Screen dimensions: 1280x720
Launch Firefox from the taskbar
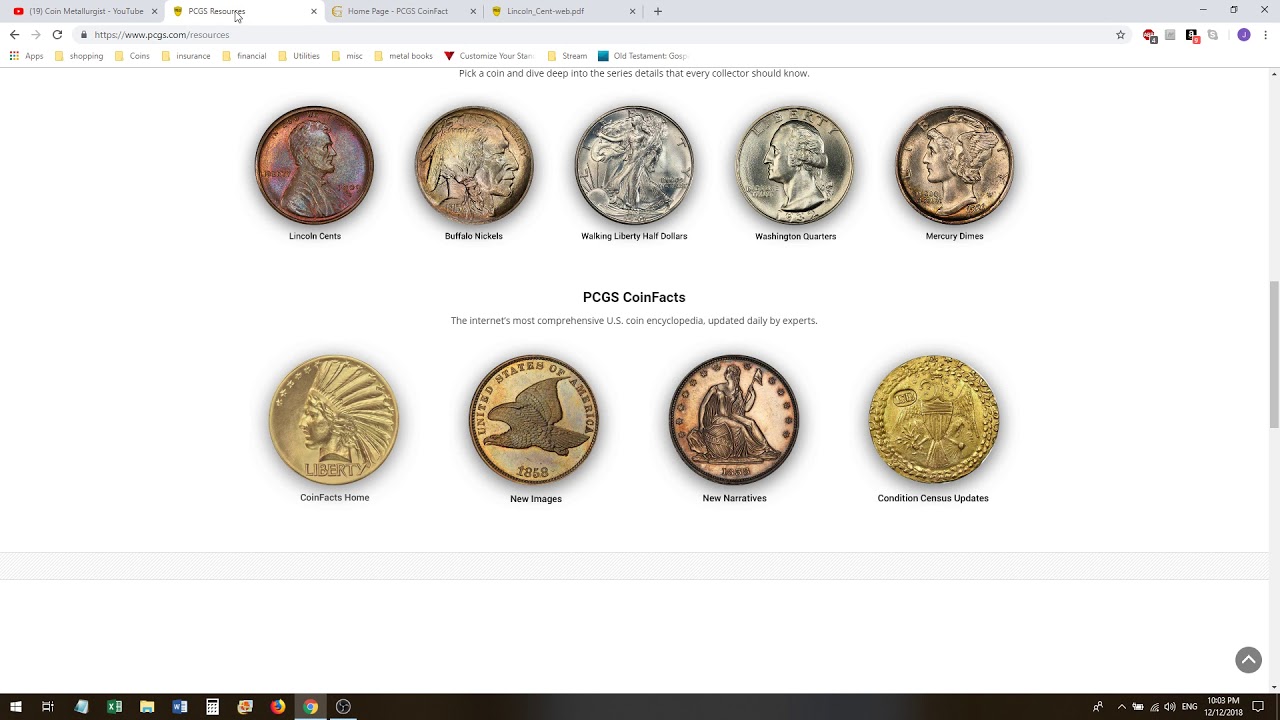coord(278,707)
